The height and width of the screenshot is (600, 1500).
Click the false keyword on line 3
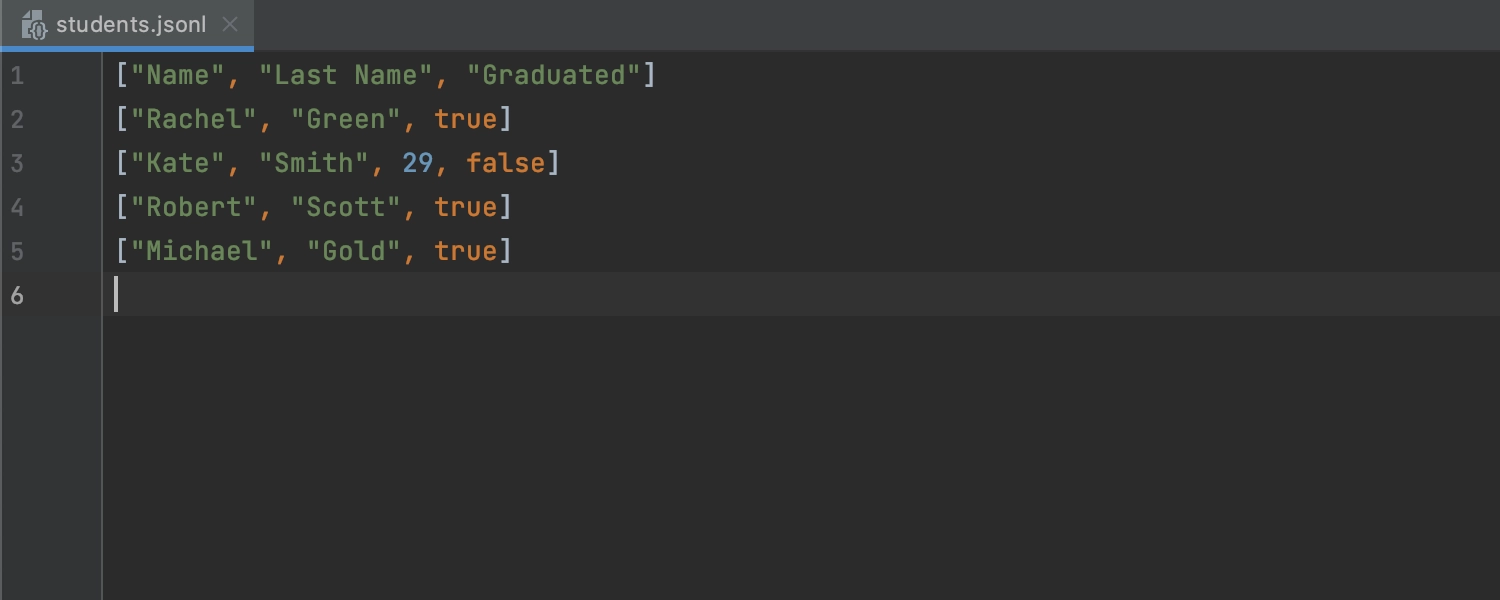point(506,163)
